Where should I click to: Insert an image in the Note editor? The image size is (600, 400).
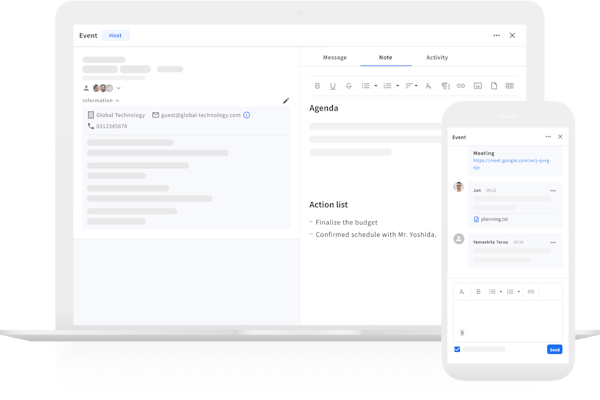477,86
